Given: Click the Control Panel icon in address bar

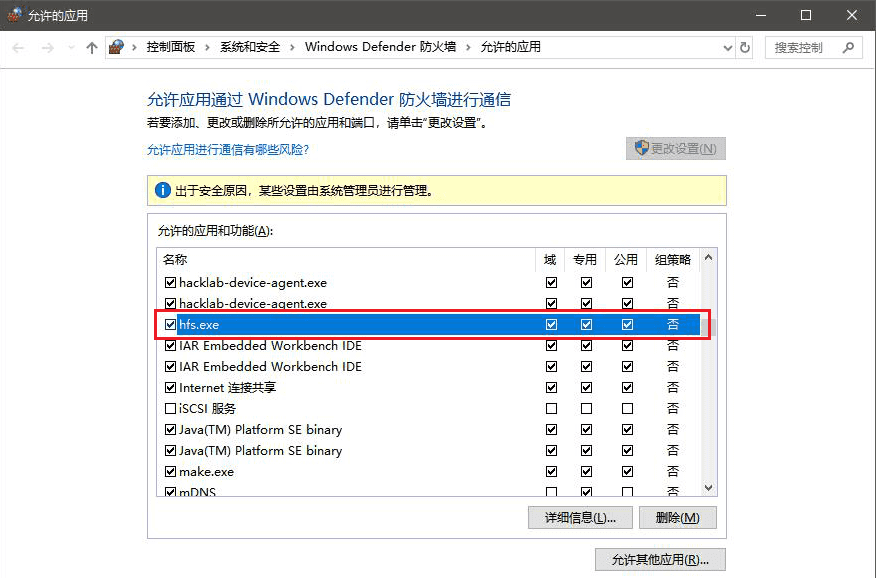Looking at the screenshot, I should point(116,47).
